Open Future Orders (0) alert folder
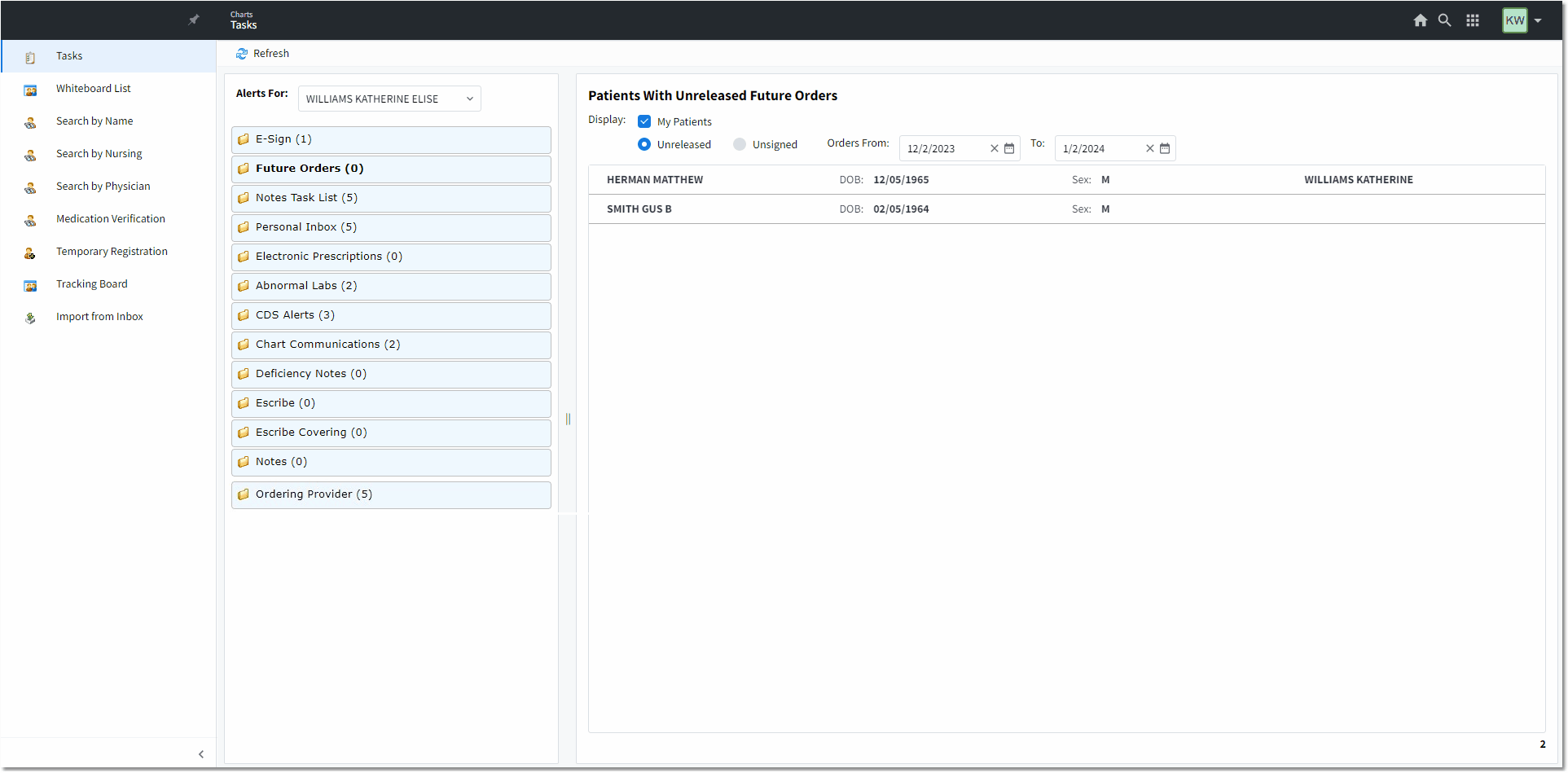 pyautogui.click(x=391, y=169)
